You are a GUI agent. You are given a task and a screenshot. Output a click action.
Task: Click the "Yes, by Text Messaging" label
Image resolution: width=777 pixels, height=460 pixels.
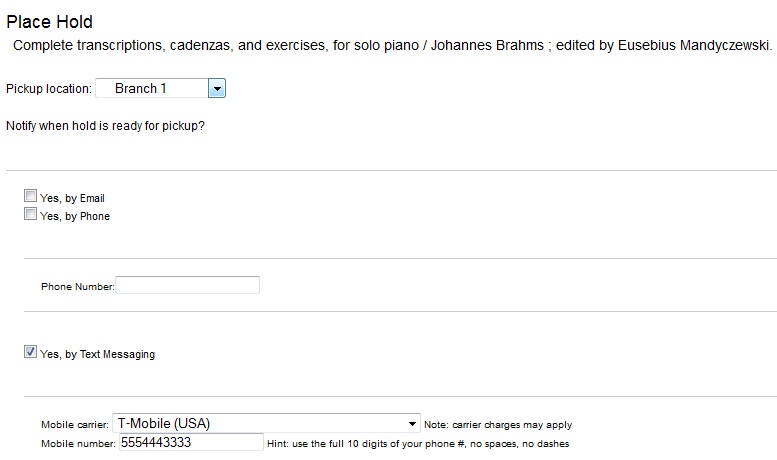(x=97, y=354)
